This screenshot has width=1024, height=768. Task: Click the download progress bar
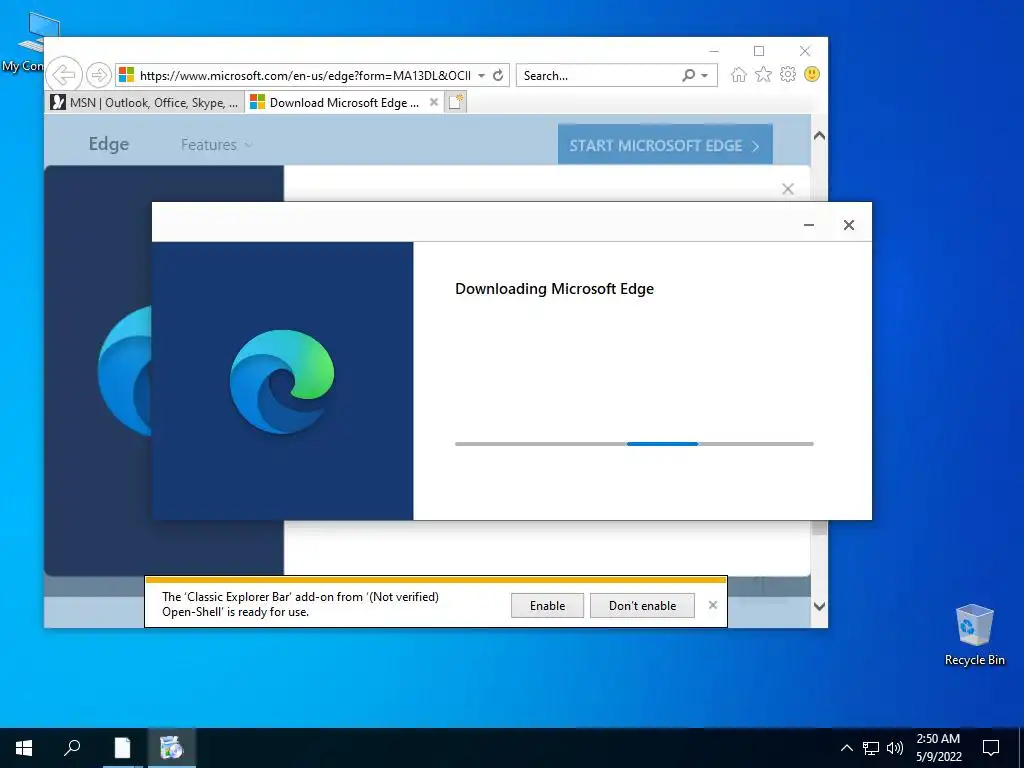634,444
